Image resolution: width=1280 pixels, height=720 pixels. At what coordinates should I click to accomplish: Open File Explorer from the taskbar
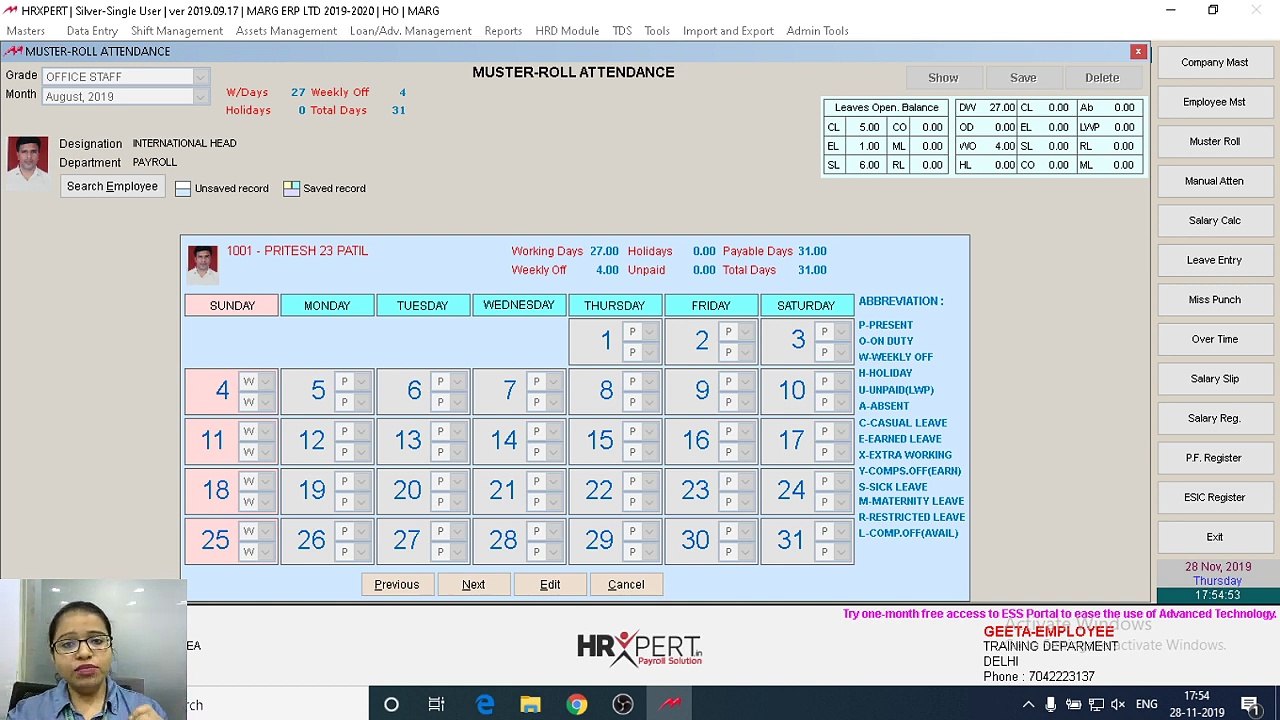(530, 705)
